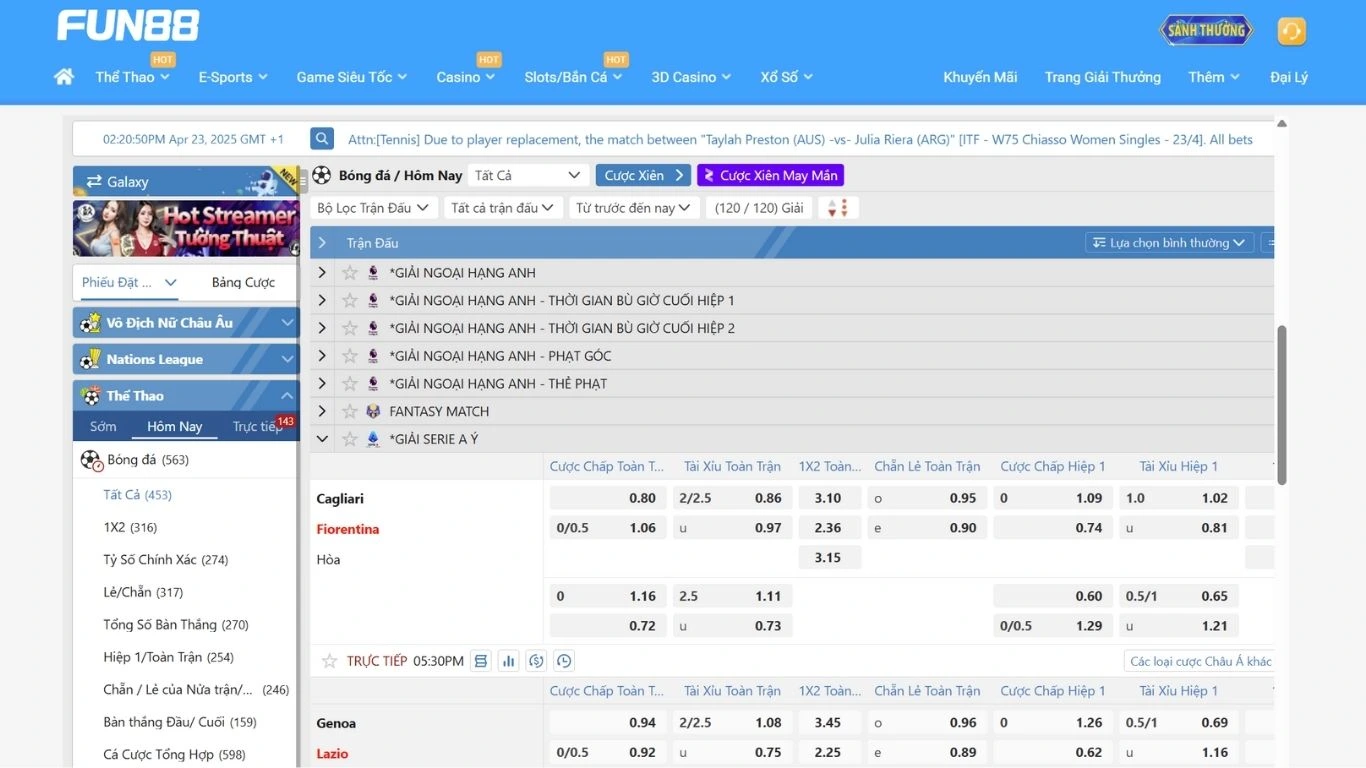Click the search magnifier icon beside announcement

click(x=321, y=139)
